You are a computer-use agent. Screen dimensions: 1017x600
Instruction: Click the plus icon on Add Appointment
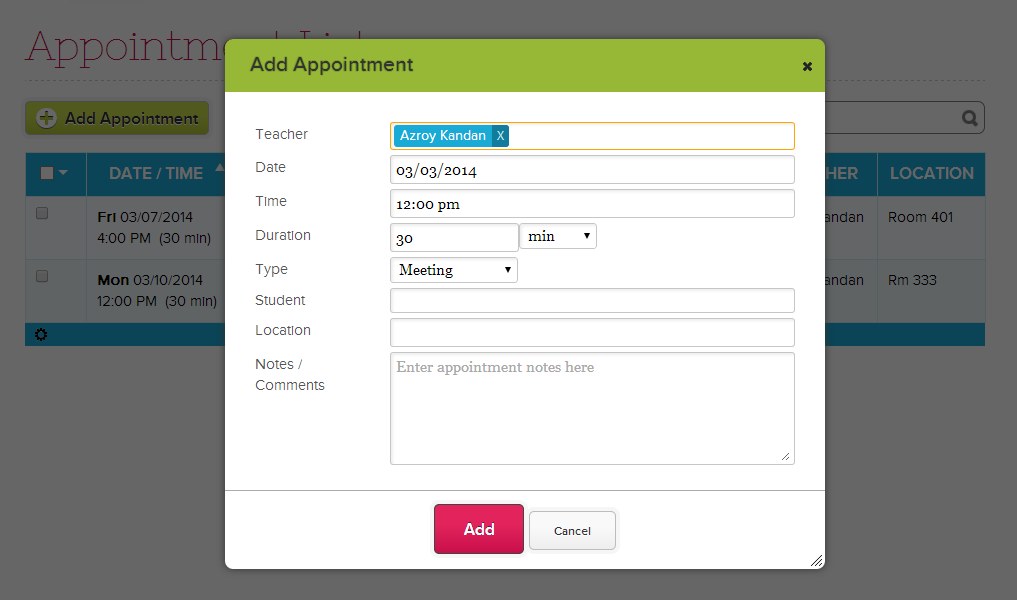[x=46, y=118]
